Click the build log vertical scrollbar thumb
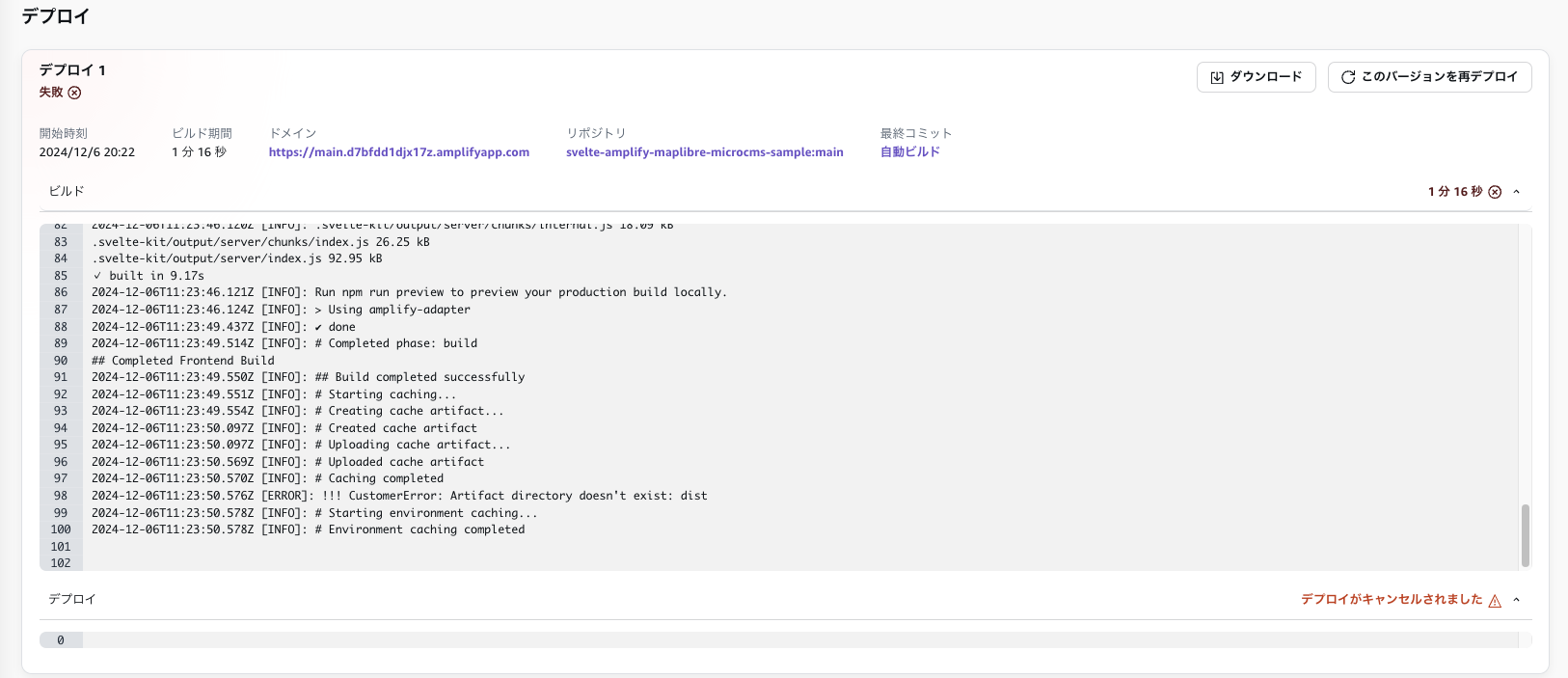Image resolution: width=1568 pixels, height=678 pixels. pos(1526,535)
